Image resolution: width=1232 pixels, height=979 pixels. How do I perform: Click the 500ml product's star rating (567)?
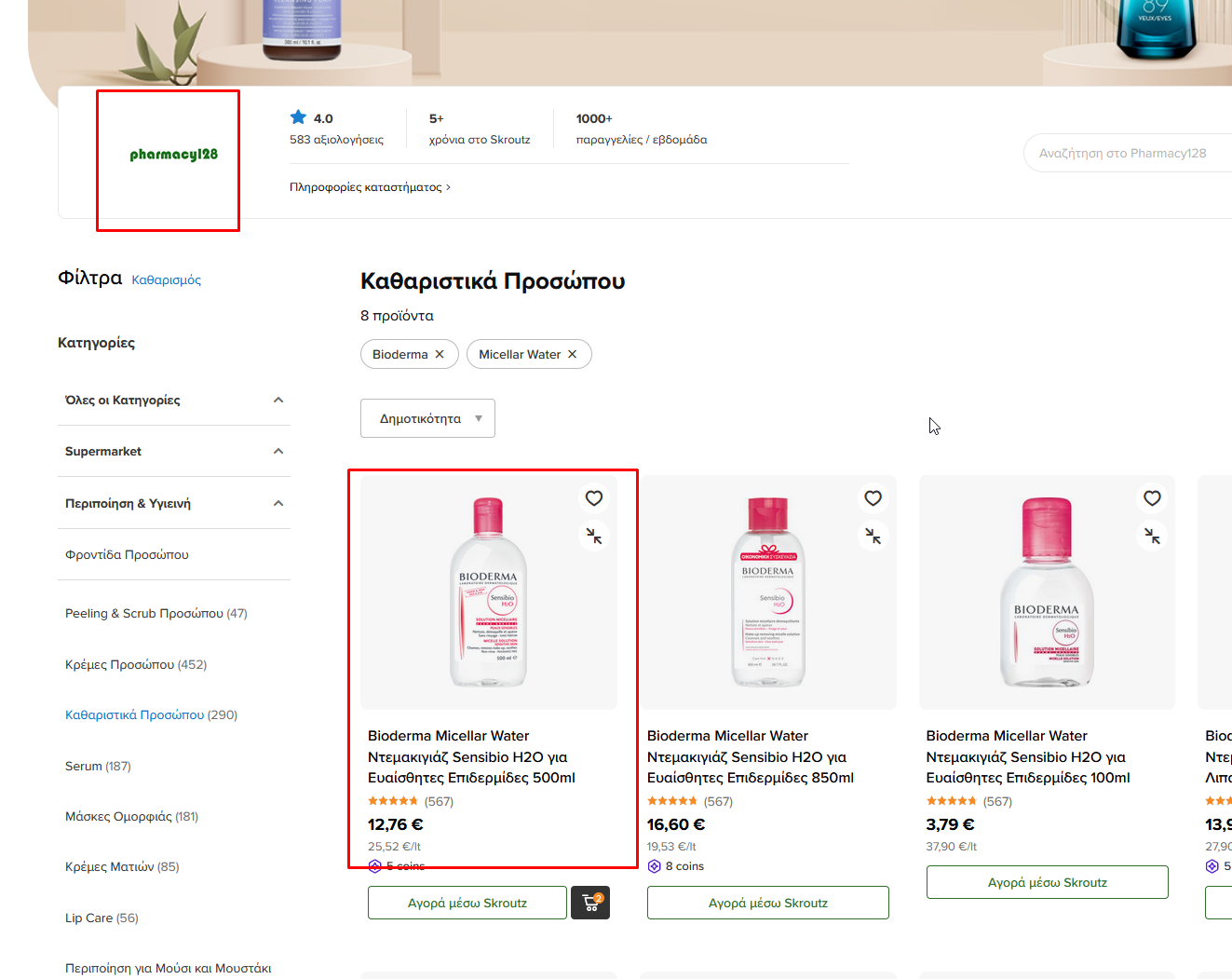tap(411, 801)
